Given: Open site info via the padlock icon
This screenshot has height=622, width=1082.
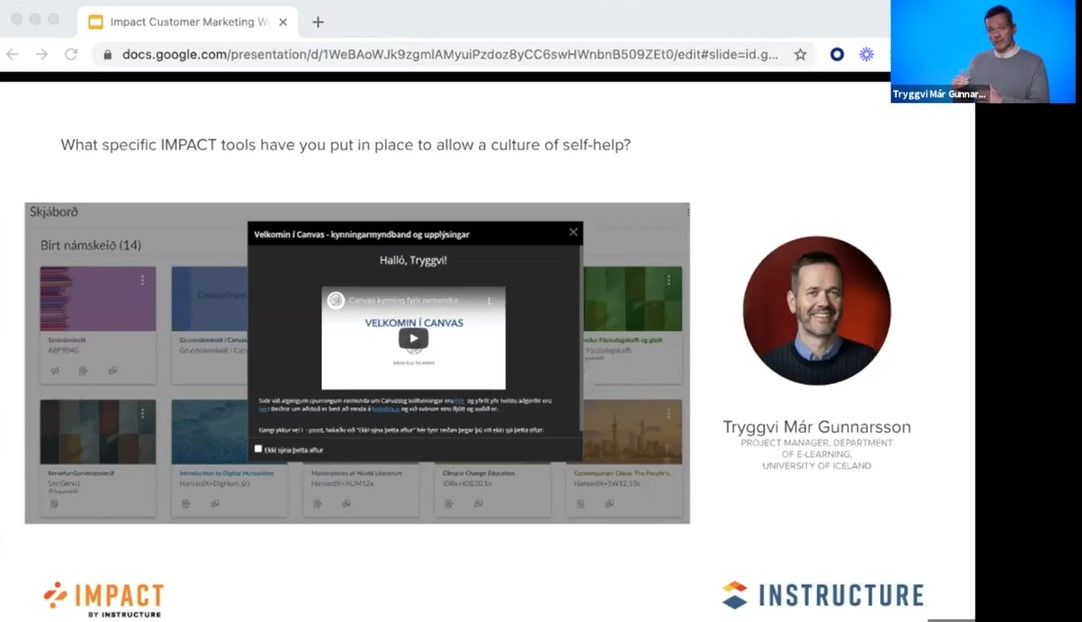Looking at the screenshot, I should [107, 55].
